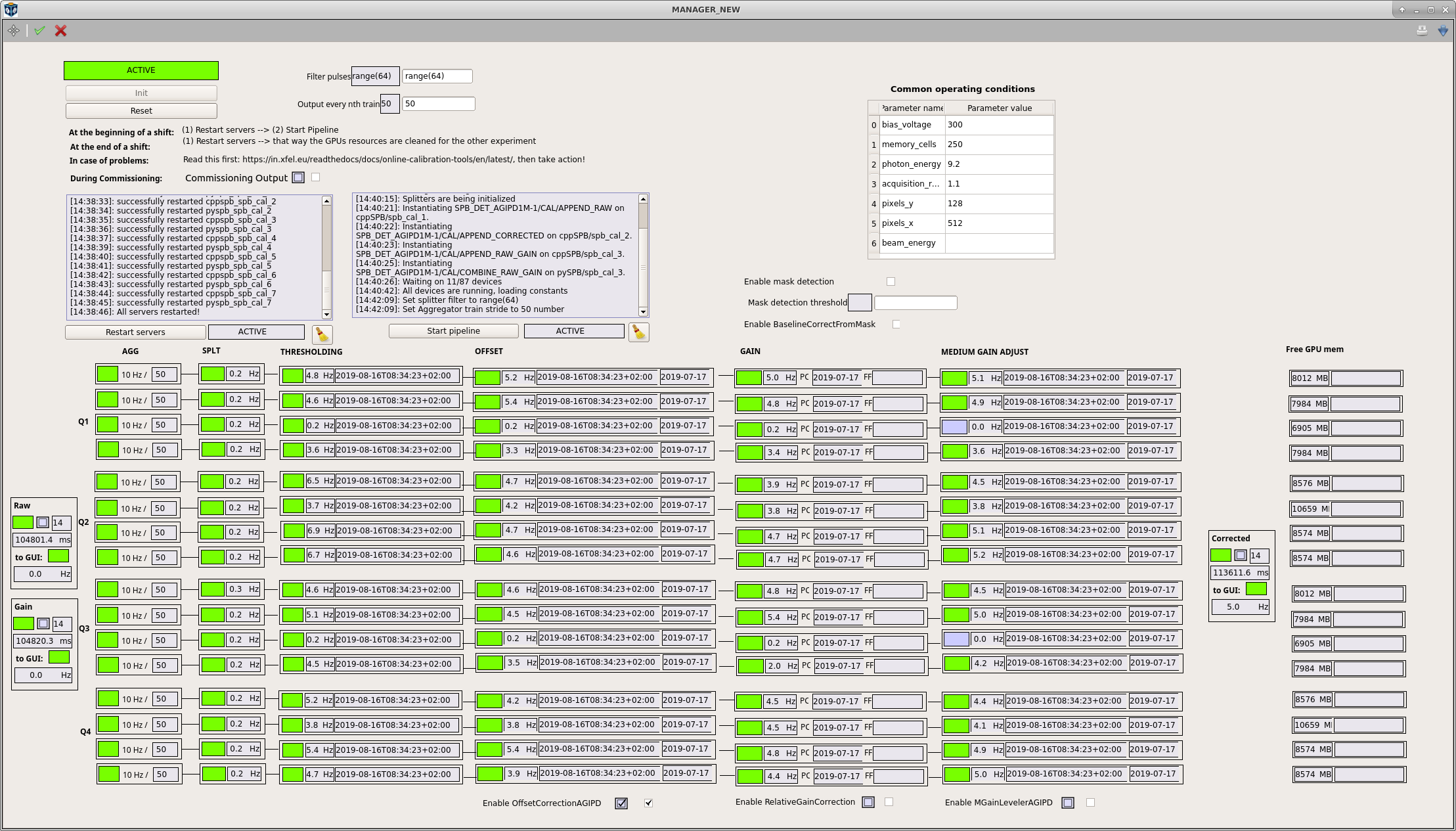Click scroll-up arrow of restart servers log
The width and height of the screenshot is (1456, 831).
[326, 201]
